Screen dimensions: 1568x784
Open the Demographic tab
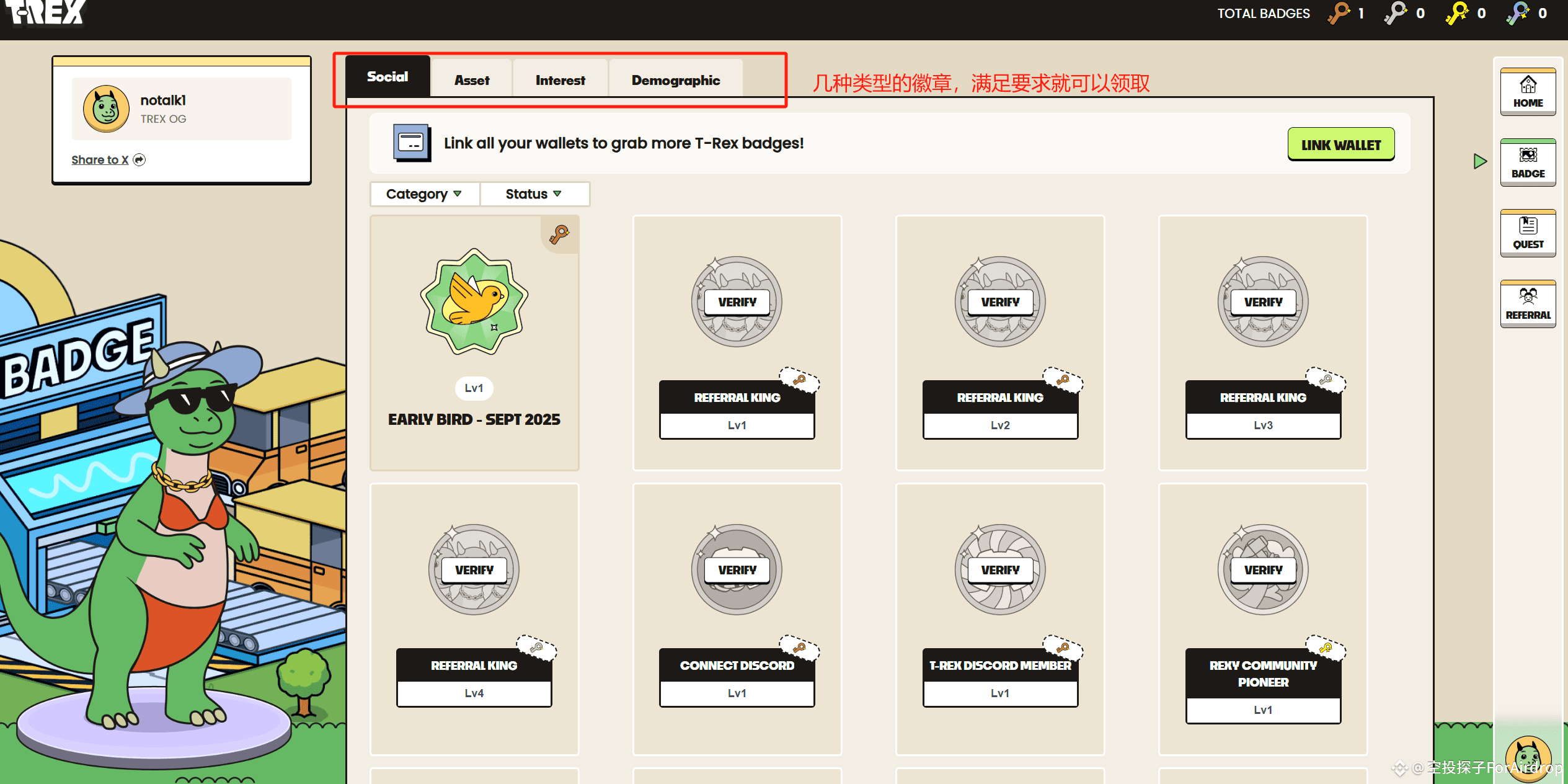675,80
